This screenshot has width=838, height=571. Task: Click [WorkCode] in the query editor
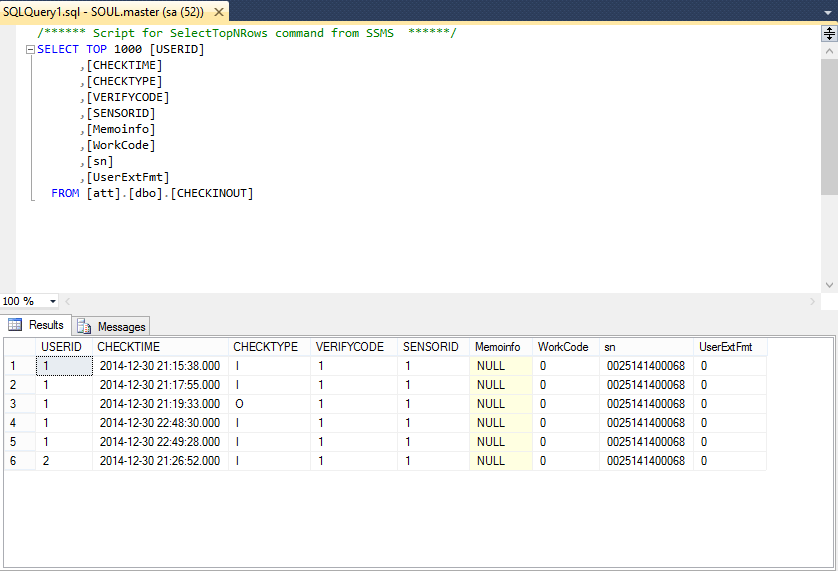[x=121, y=145]
